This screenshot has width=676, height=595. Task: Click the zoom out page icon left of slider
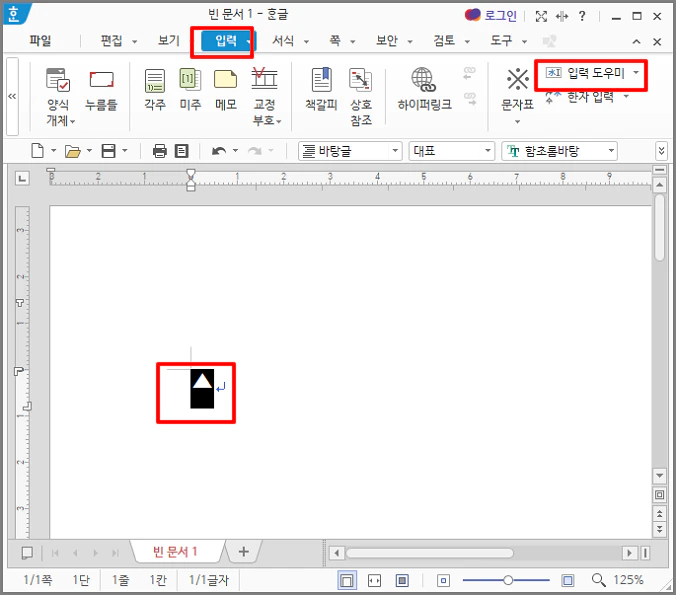point(443,581)
